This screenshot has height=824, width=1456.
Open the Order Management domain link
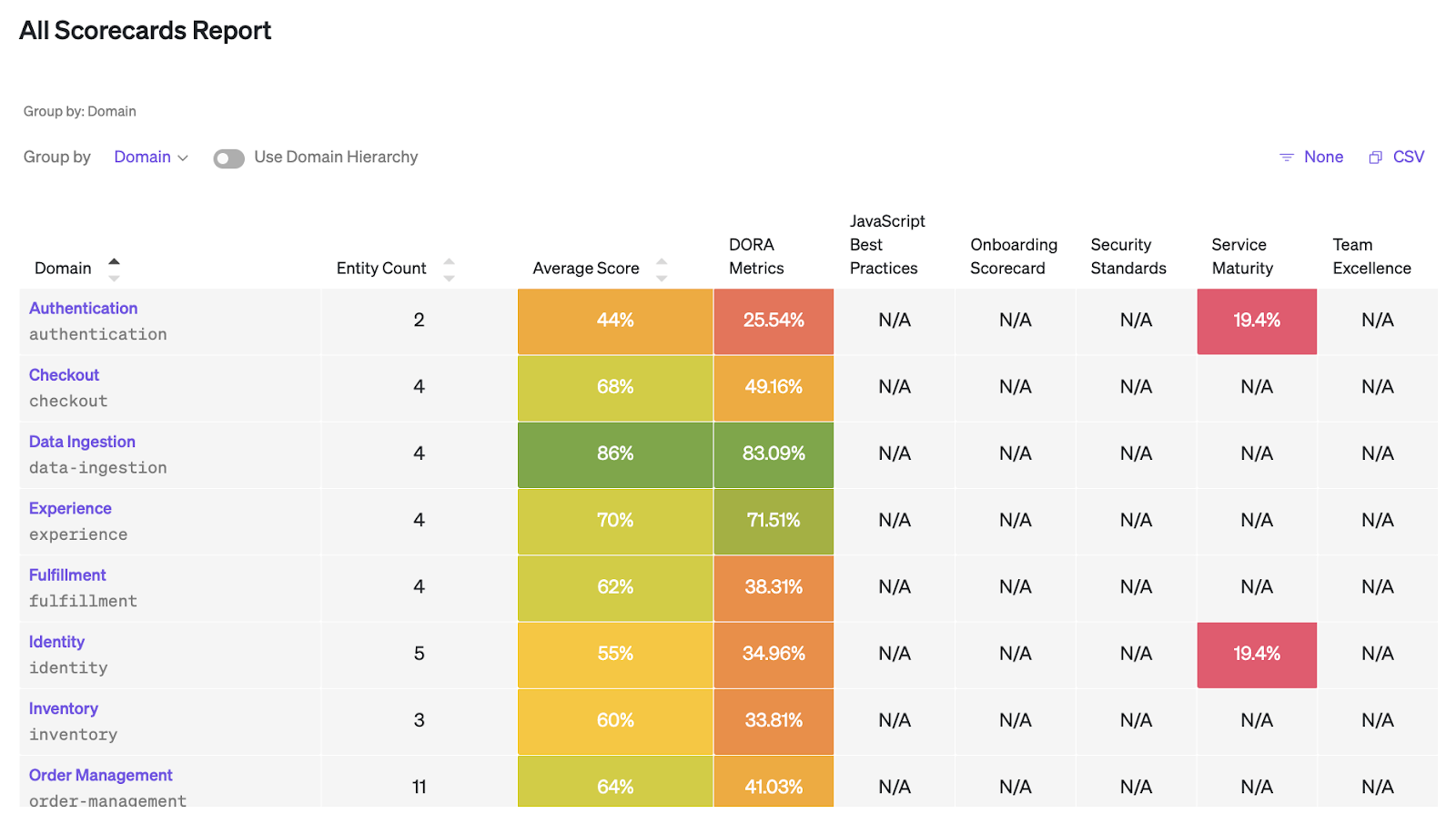pyautogui.click(x=100, y=775)
